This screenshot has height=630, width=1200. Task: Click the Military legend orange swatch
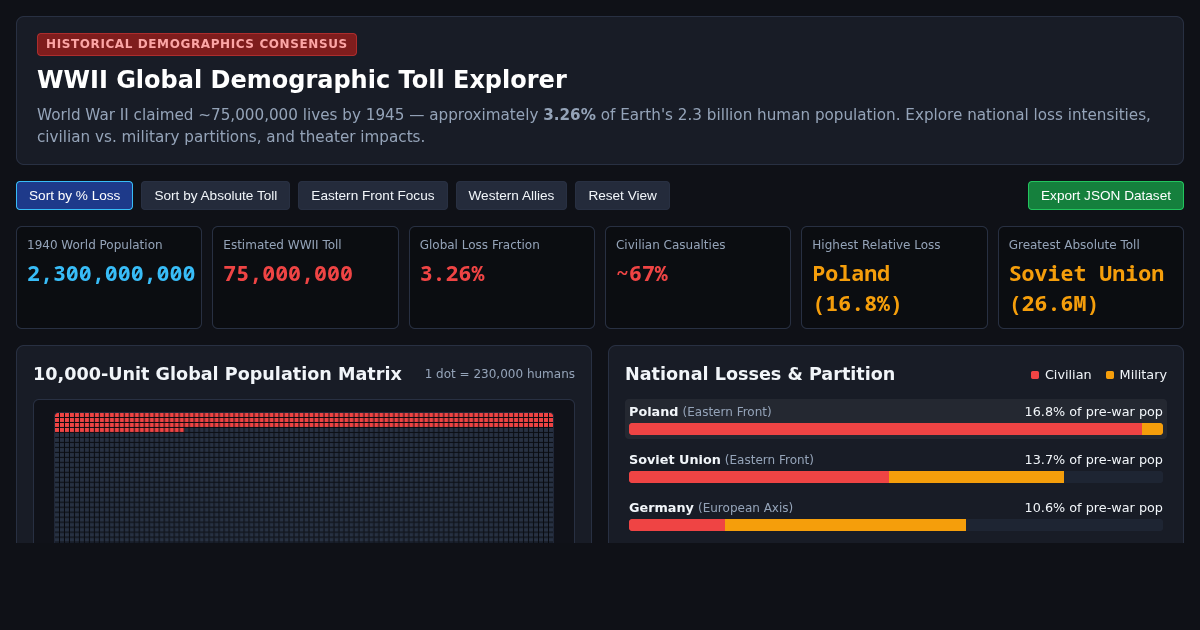(x=1110, y=375)
